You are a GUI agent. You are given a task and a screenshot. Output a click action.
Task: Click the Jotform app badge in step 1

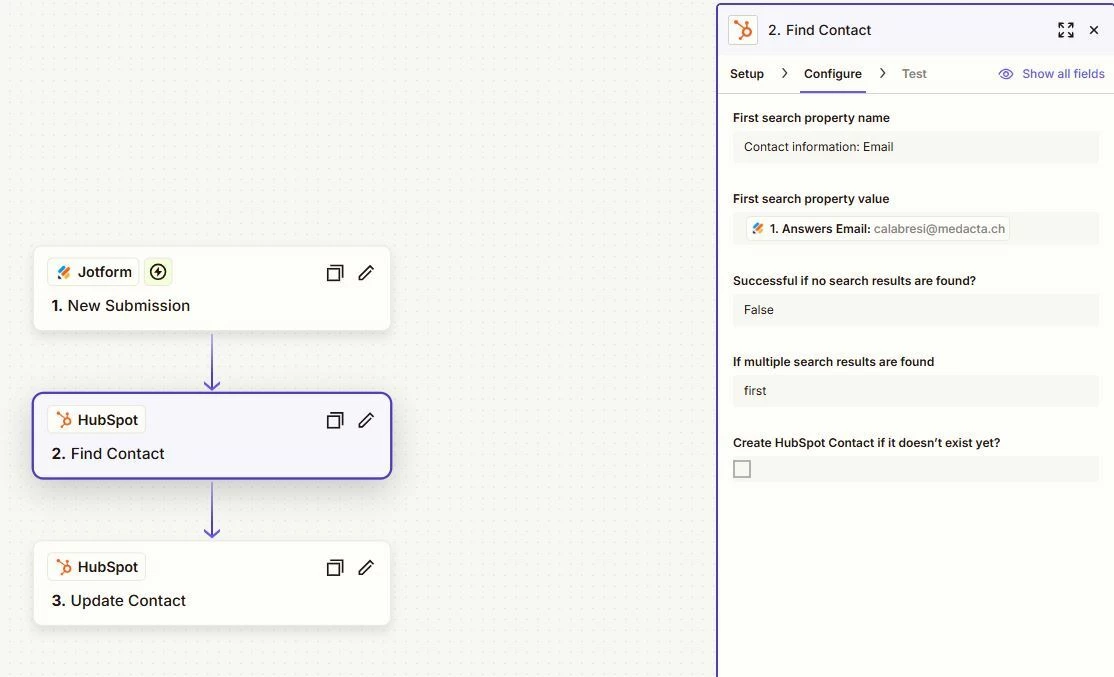[93, 272]
